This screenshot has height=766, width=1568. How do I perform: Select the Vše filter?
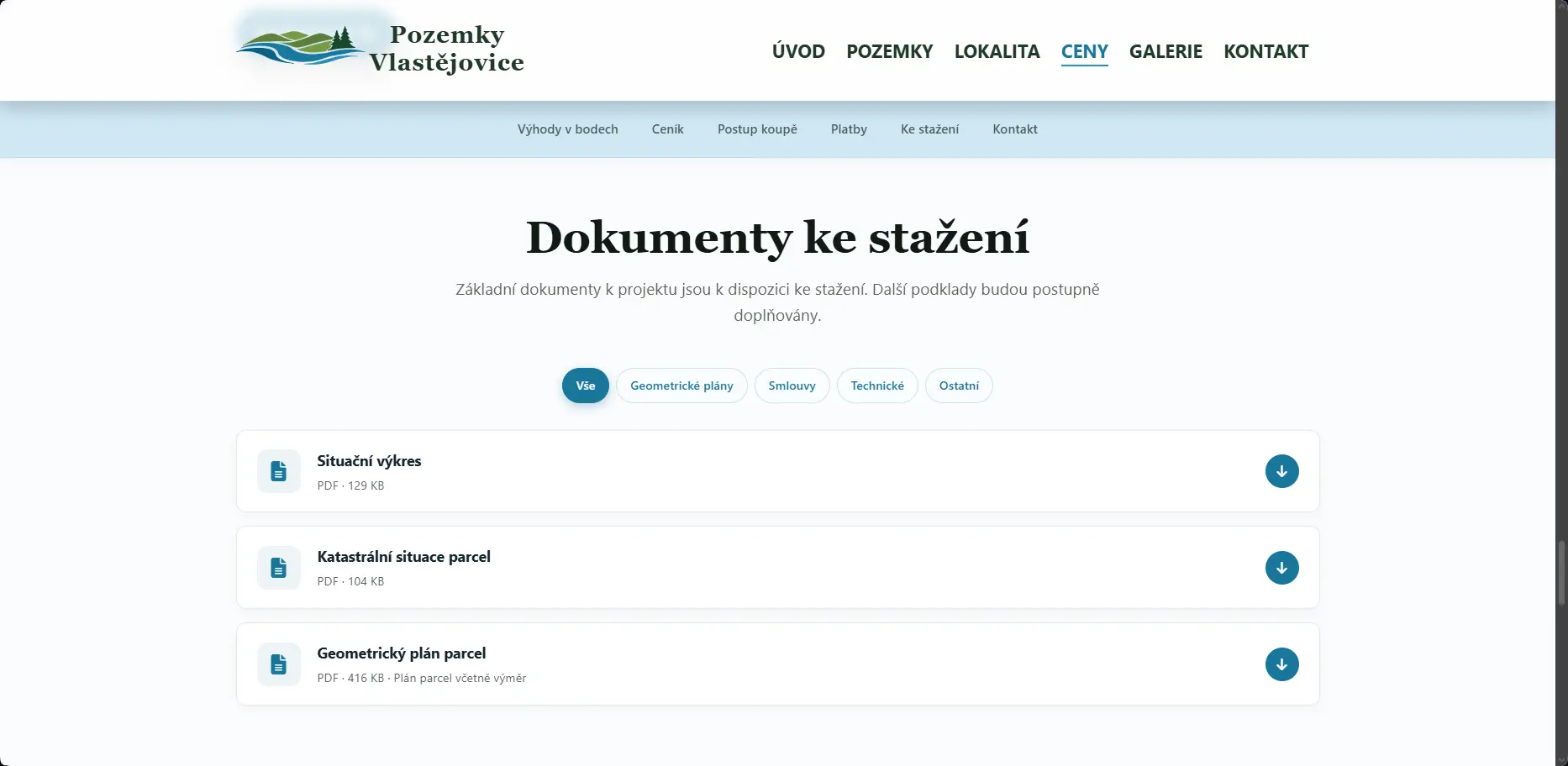pos(585,386)
